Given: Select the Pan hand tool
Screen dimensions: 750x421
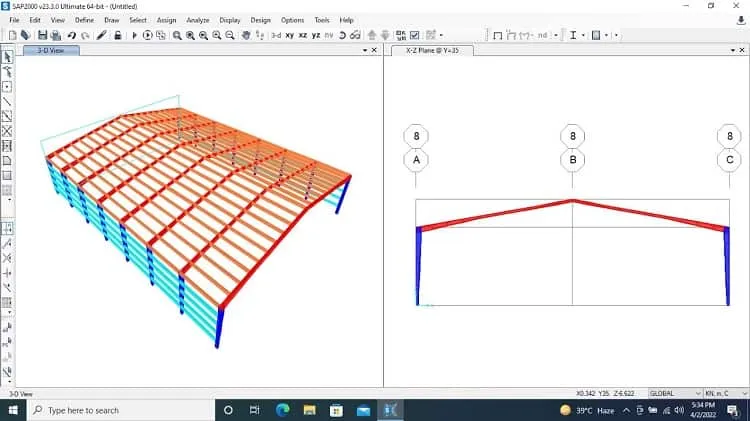Looking at the screenshot, I should (x=246, y=35).
